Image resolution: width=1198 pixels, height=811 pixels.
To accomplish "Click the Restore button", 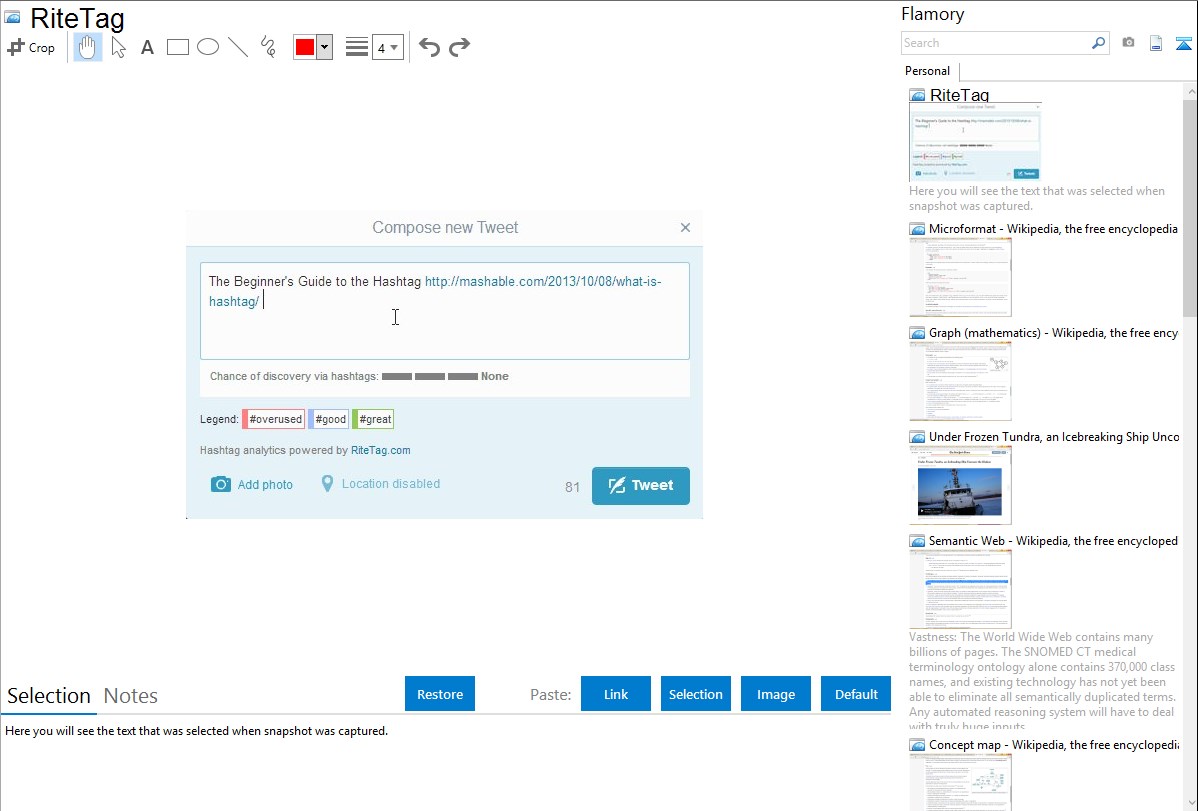I will tap(440, 694).
